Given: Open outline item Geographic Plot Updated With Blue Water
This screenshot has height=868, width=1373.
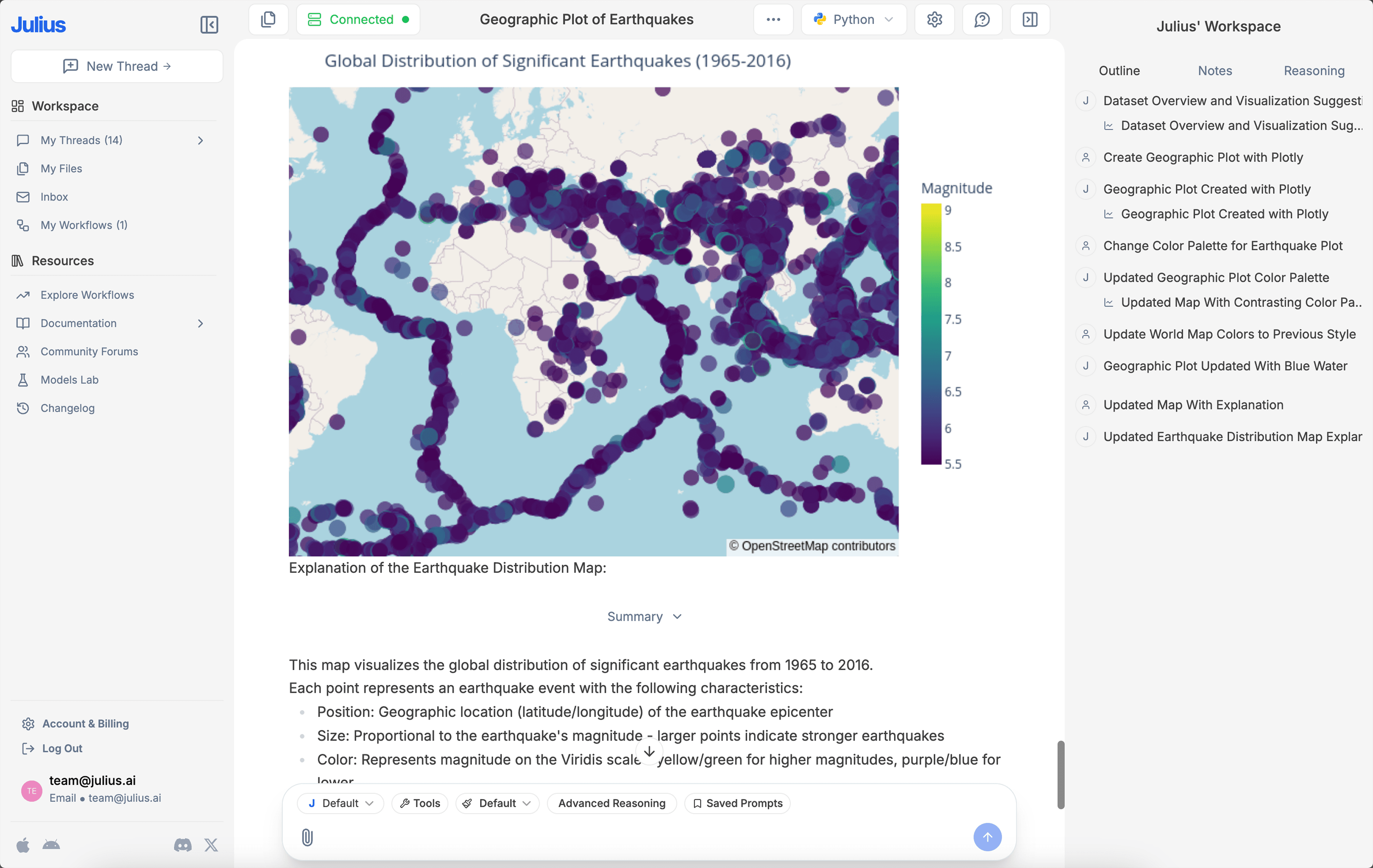Looking at the screenshot, I should point(1225,366).
